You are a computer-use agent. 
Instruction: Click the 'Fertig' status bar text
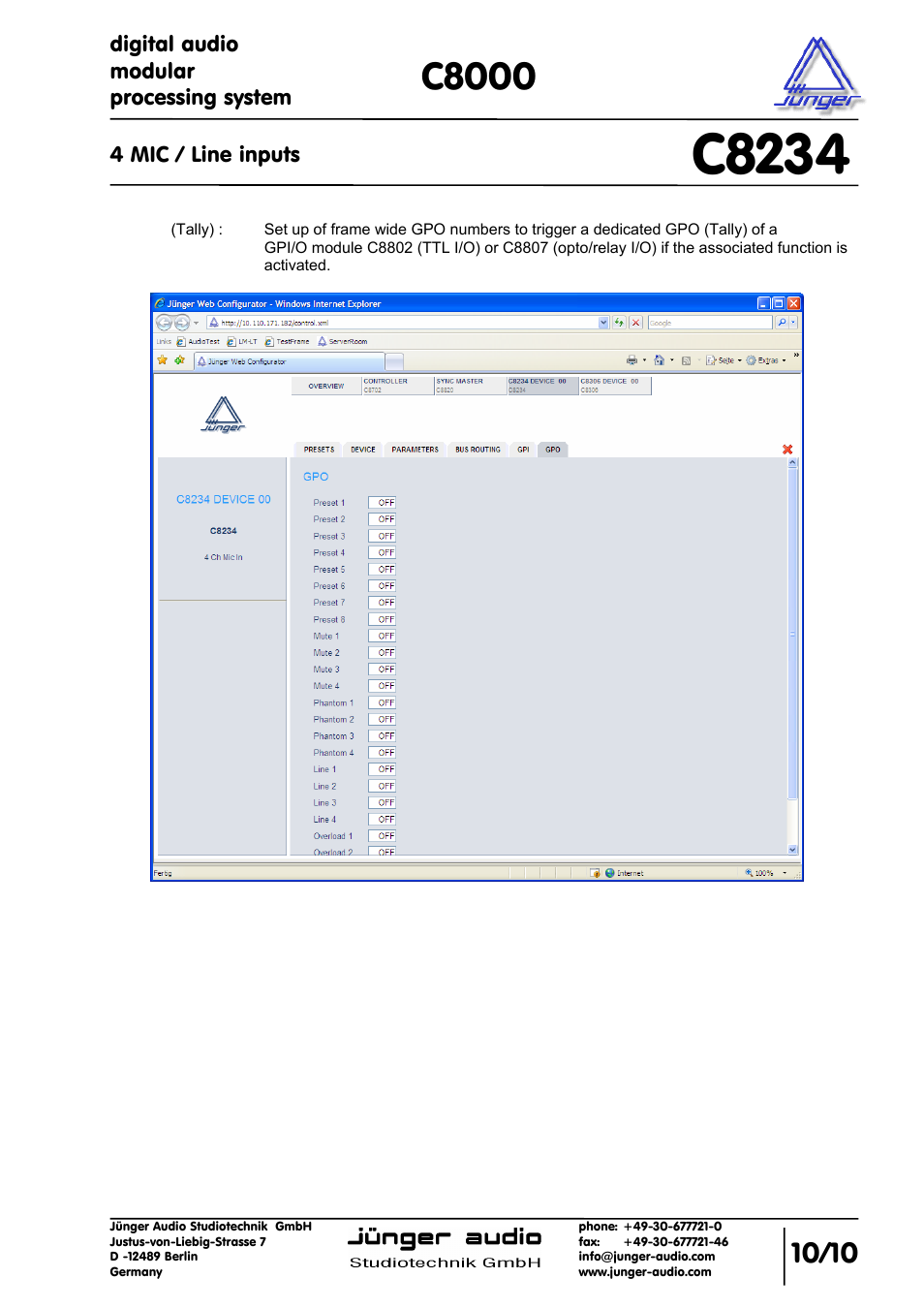point(163,873)
